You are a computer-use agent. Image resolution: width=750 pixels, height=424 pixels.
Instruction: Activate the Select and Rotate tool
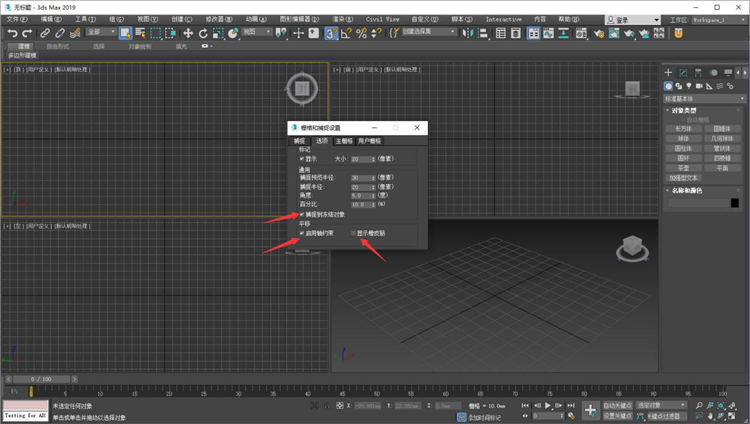click(x=203, y=33)
